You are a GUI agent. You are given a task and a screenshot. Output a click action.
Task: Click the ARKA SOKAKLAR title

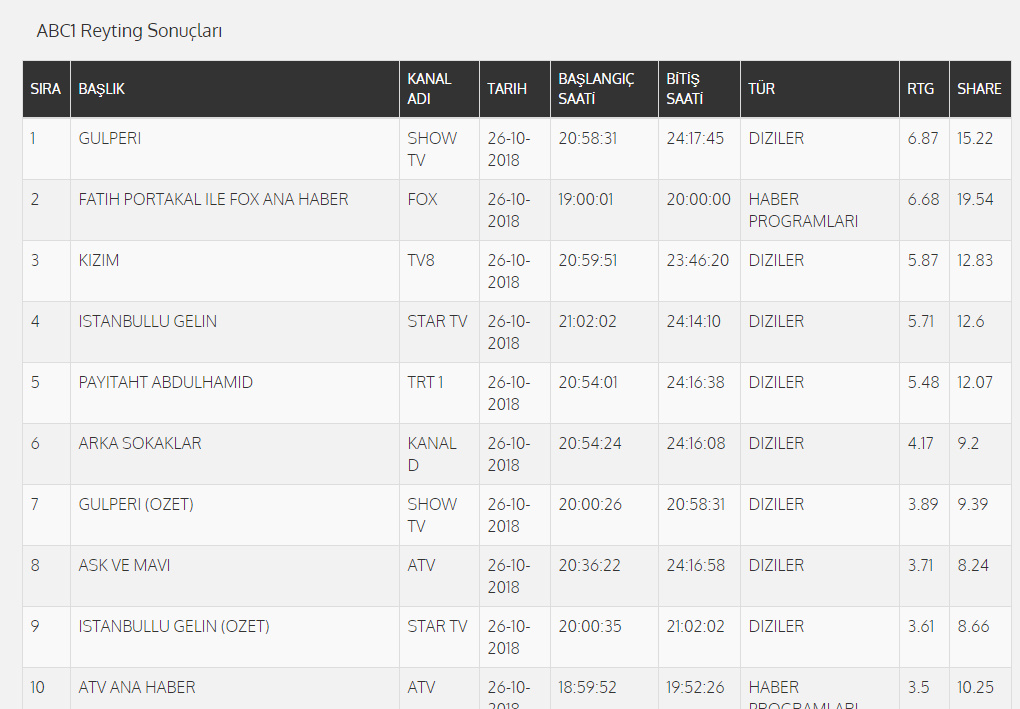coord(140,444)
